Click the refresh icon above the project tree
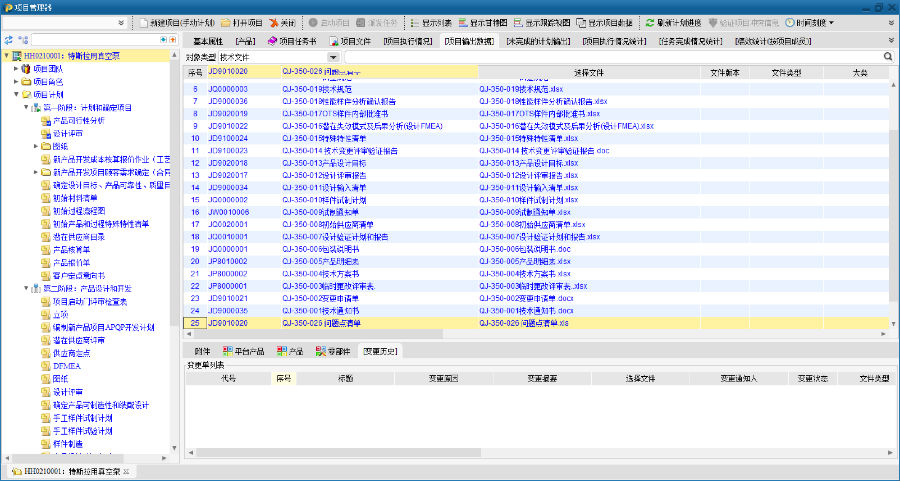 click(x=9, y=40)
